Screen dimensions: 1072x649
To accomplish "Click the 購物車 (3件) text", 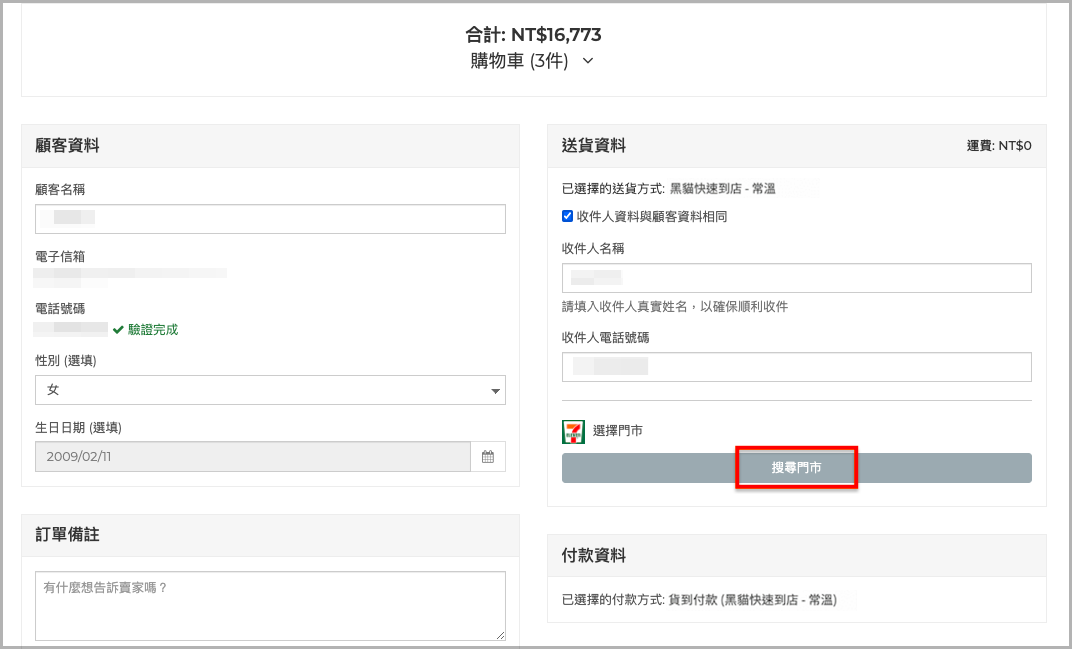I will (x=519, y=61).
